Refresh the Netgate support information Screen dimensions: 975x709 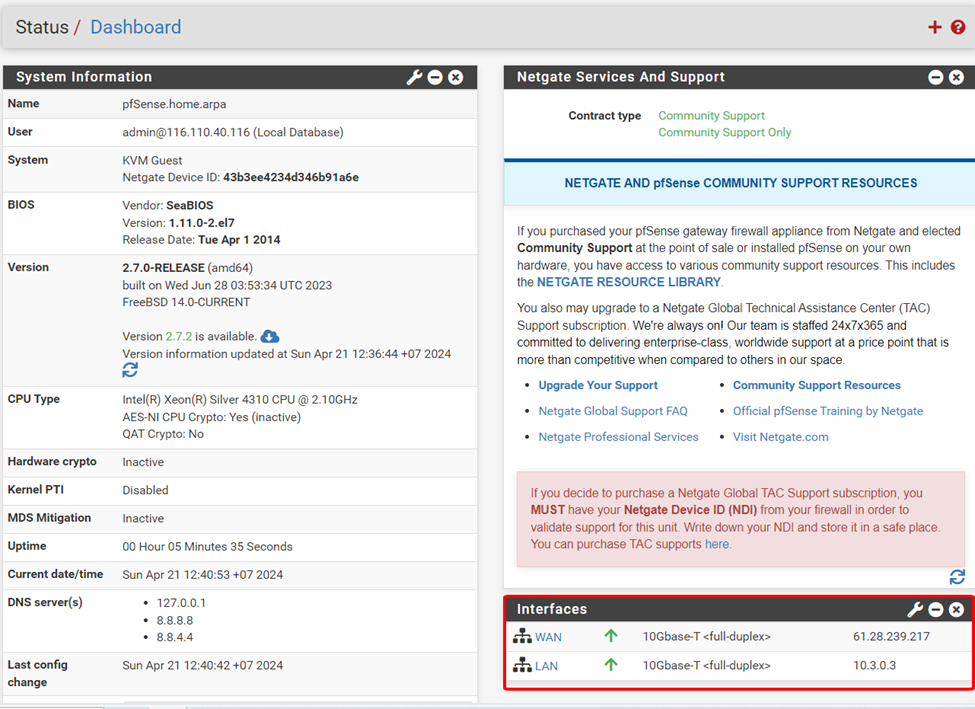(x=957, y=577)
